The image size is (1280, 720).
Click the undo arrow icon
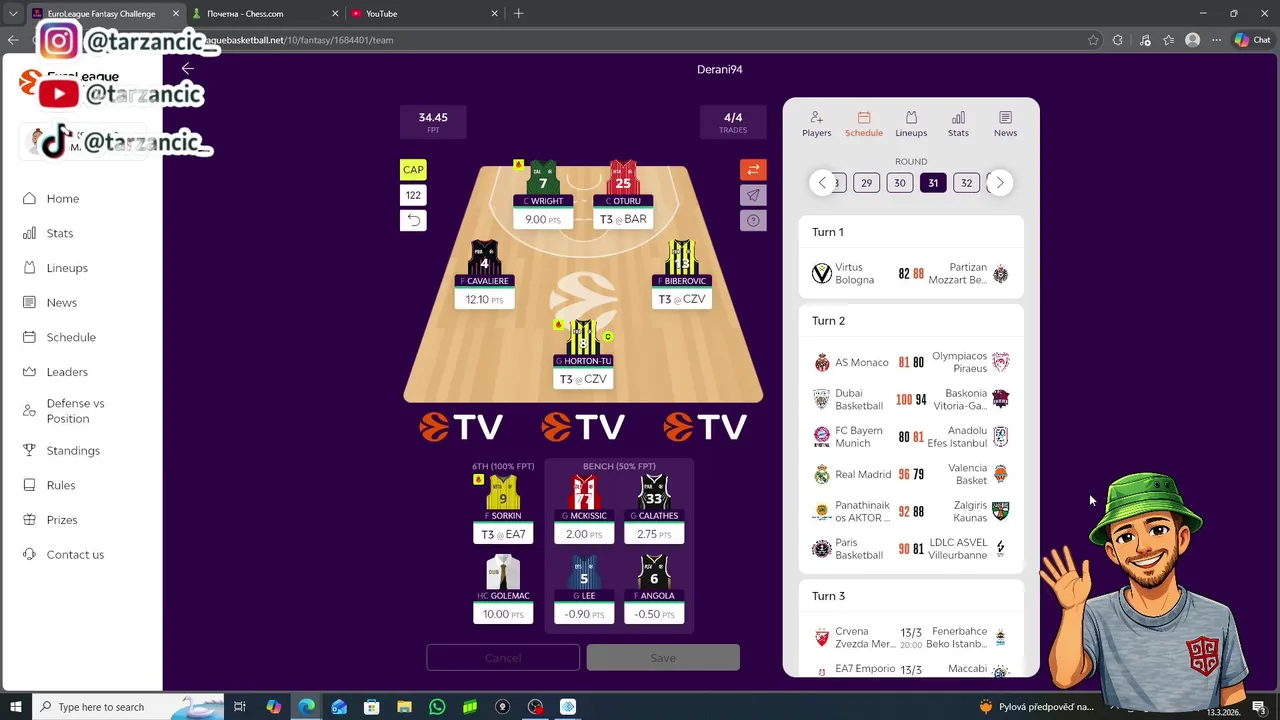(x=413, y=220)
